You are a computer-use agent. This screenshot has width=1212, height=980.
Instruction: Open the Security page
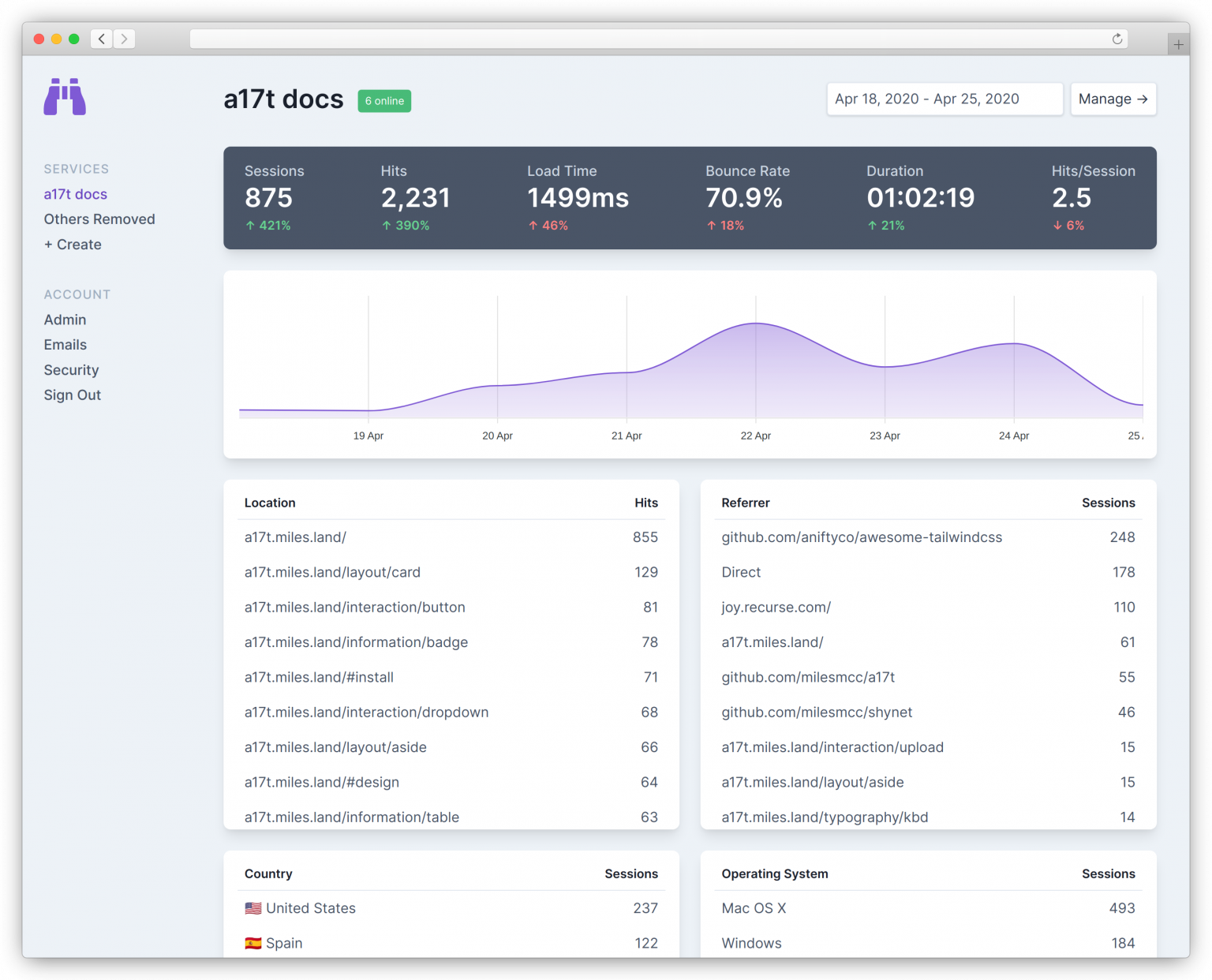click(71, 370)
